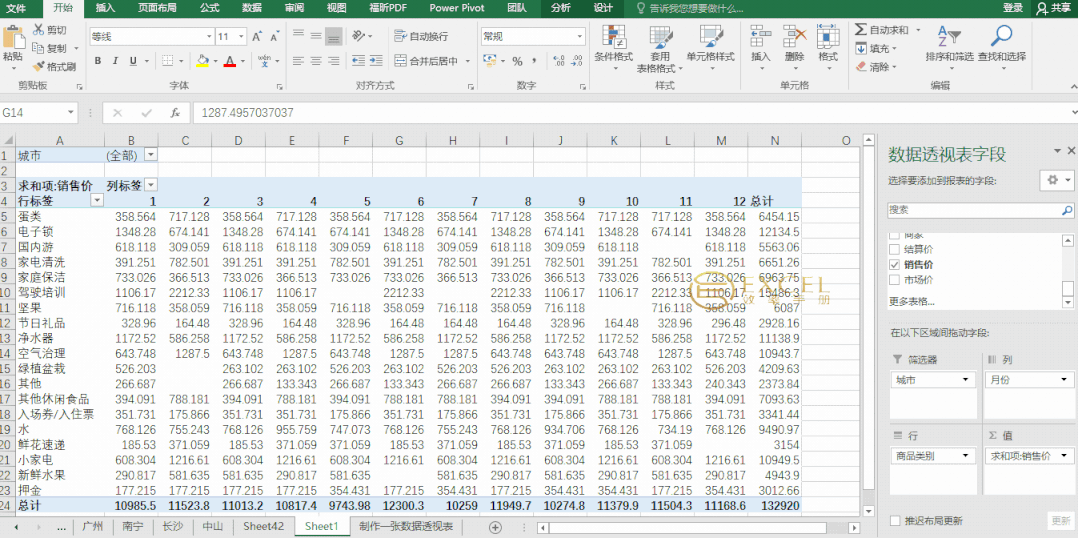Click the cell borders icon
The height and width of the screenshot is (538, 1078).
(168, 61)
